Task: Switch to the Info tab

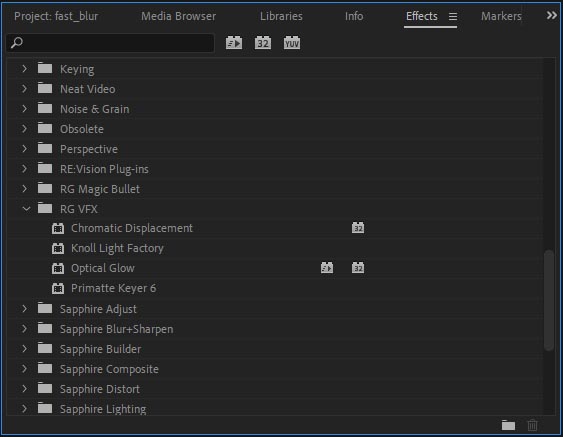Action: [354, 16]
